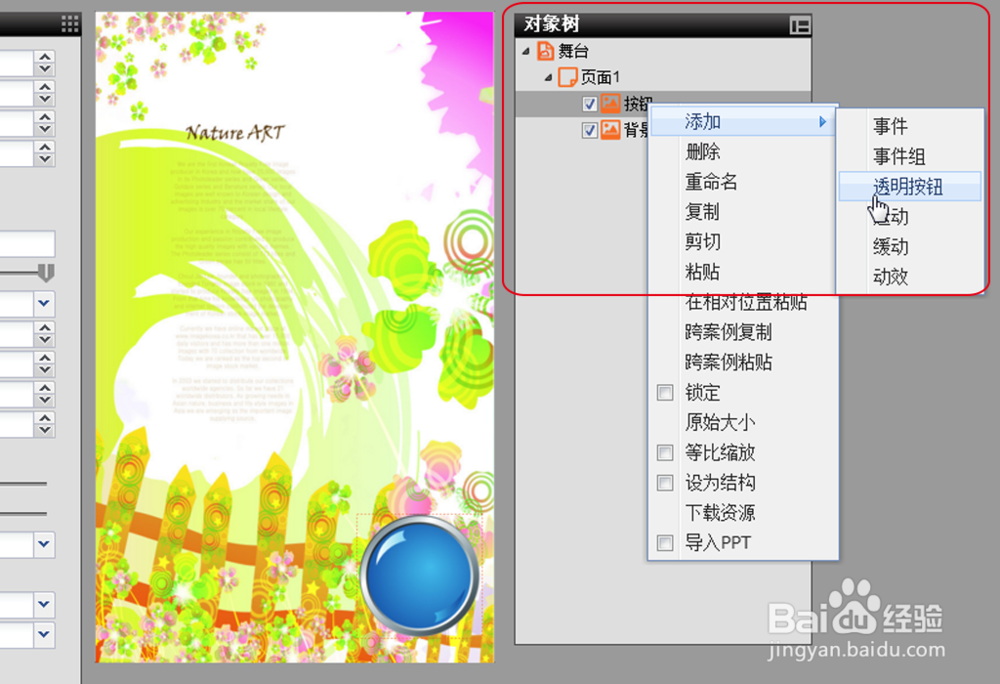Click the 舞台 label in object tree
The width and height of the screenshot is (1000, 684).
[573, 51]
